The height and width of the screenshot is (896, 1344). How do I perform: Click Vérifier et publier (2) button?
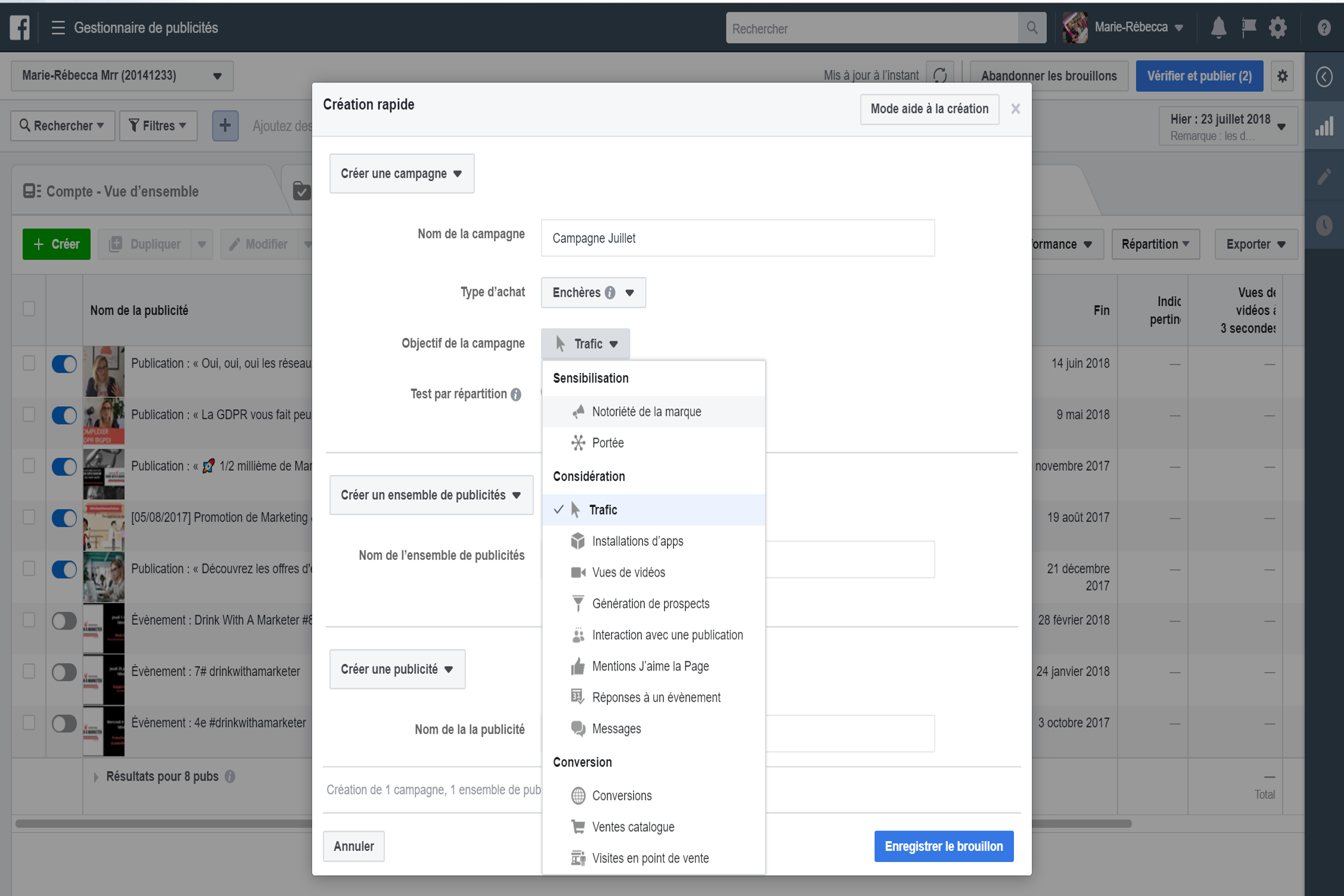(x=1200, y=76)
